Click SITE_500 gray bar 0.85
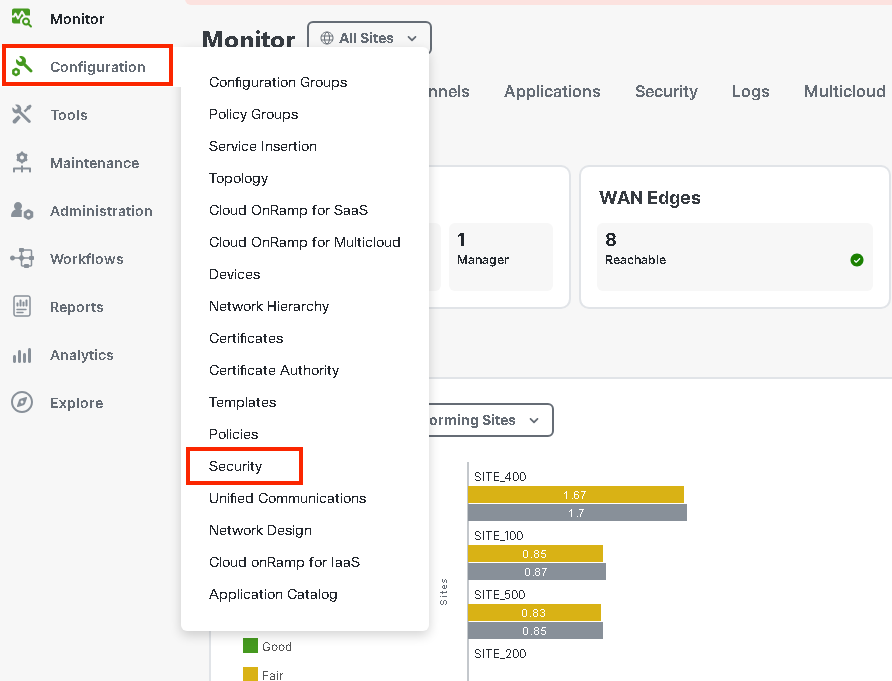The height and width of the screenshot is (681, 892). 535,631
